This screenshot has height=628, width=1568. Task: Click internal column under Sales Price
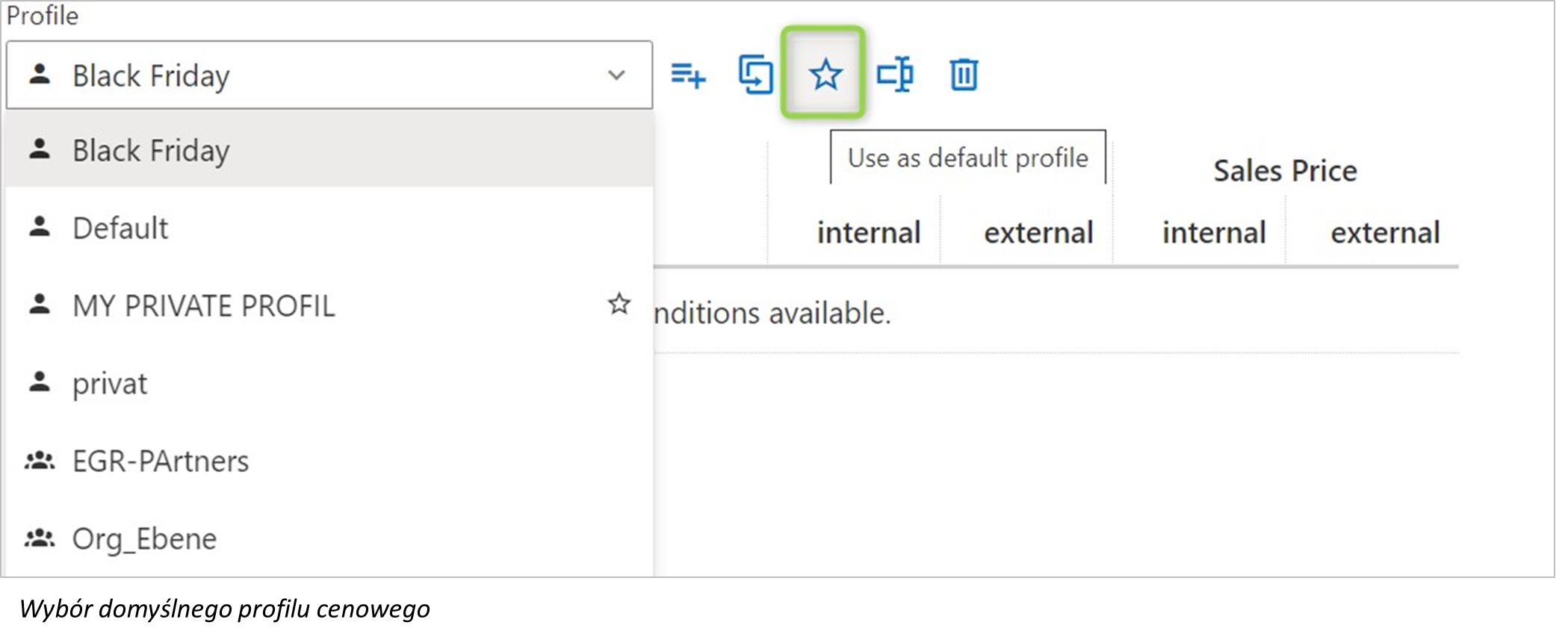coord(1214,232)
